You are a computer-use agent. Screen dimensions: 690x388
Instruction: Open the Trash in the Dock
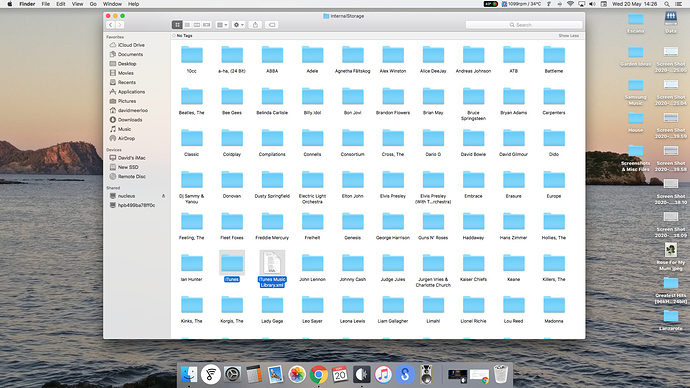[500, 374]
